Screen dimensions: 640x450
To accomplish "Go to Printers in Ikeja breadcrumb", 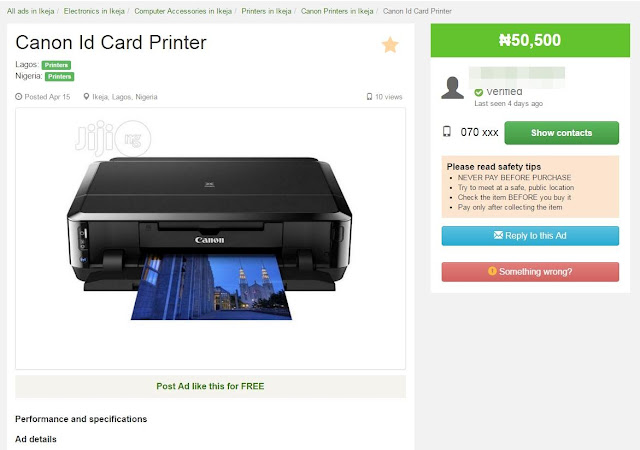I will click(x=267, y=11).
